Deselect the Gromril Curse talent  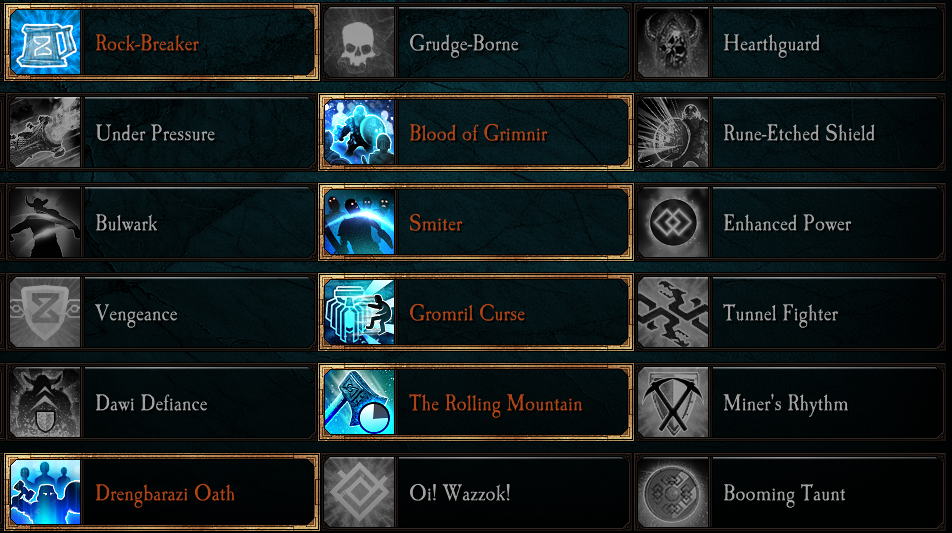click(476, 312)
